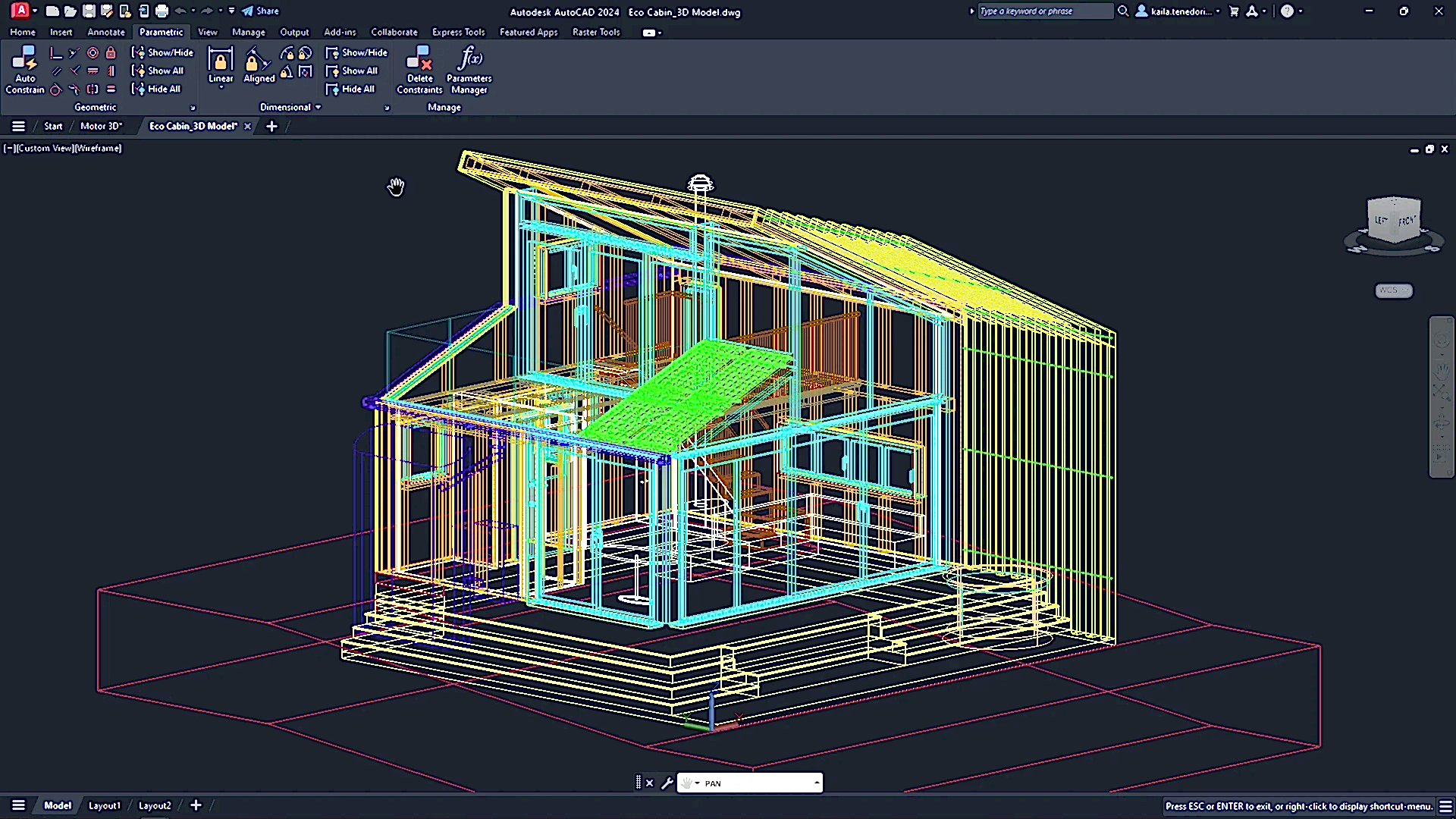1456x819 pixels.
Task: Click the [-] viewport control
Action: point(9,148)
